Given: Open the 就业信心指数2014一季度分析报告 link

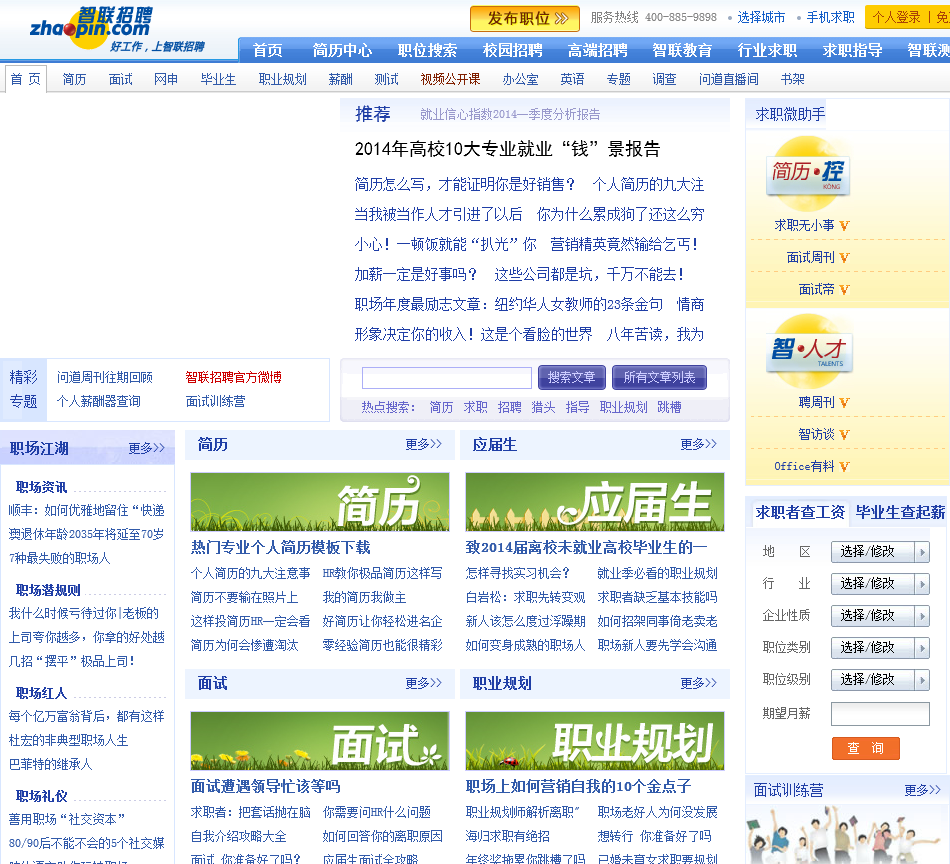Looking at the screenshot, I should [510, 115].
